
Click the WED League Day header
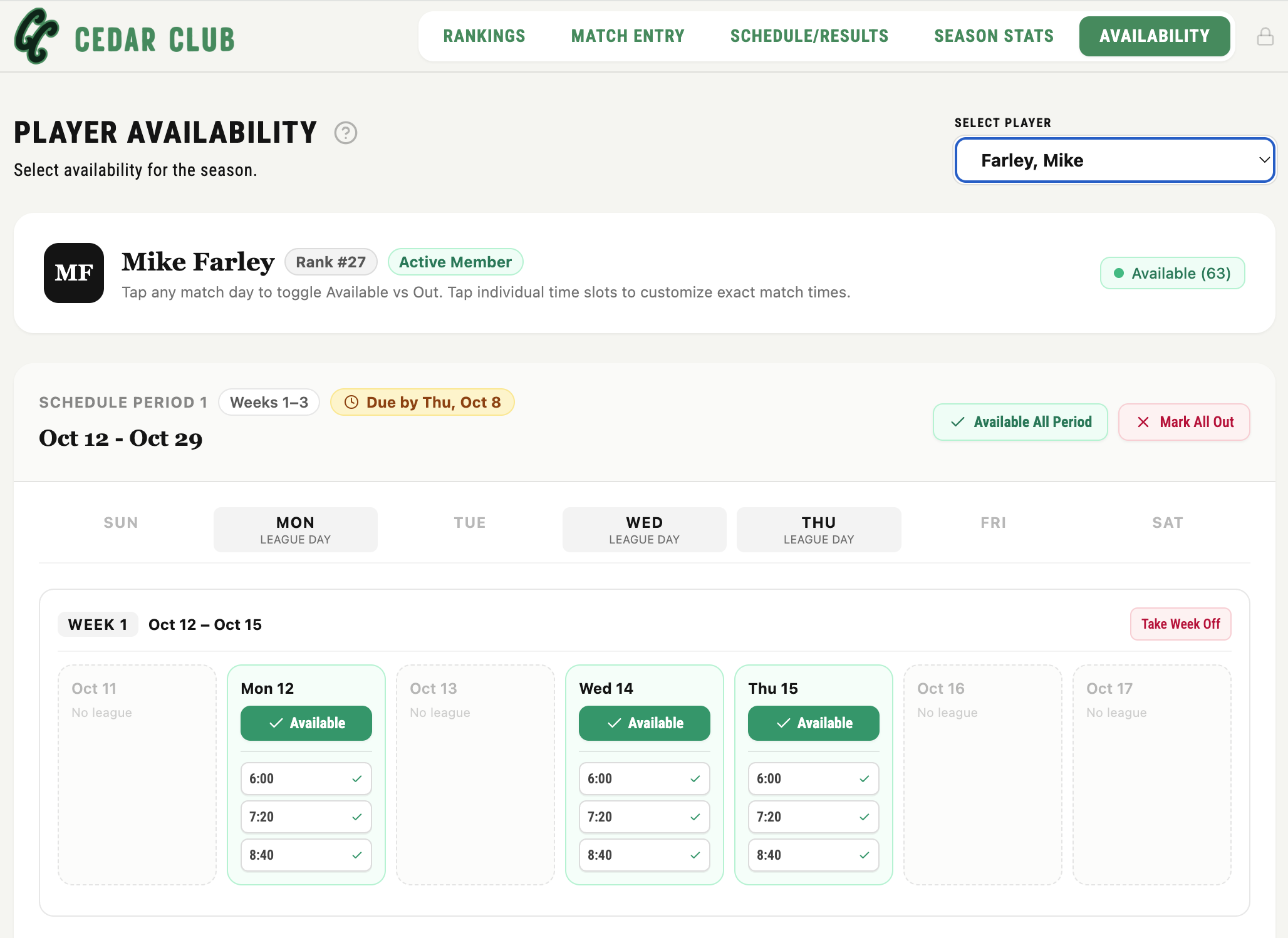(x=645, y=530)
